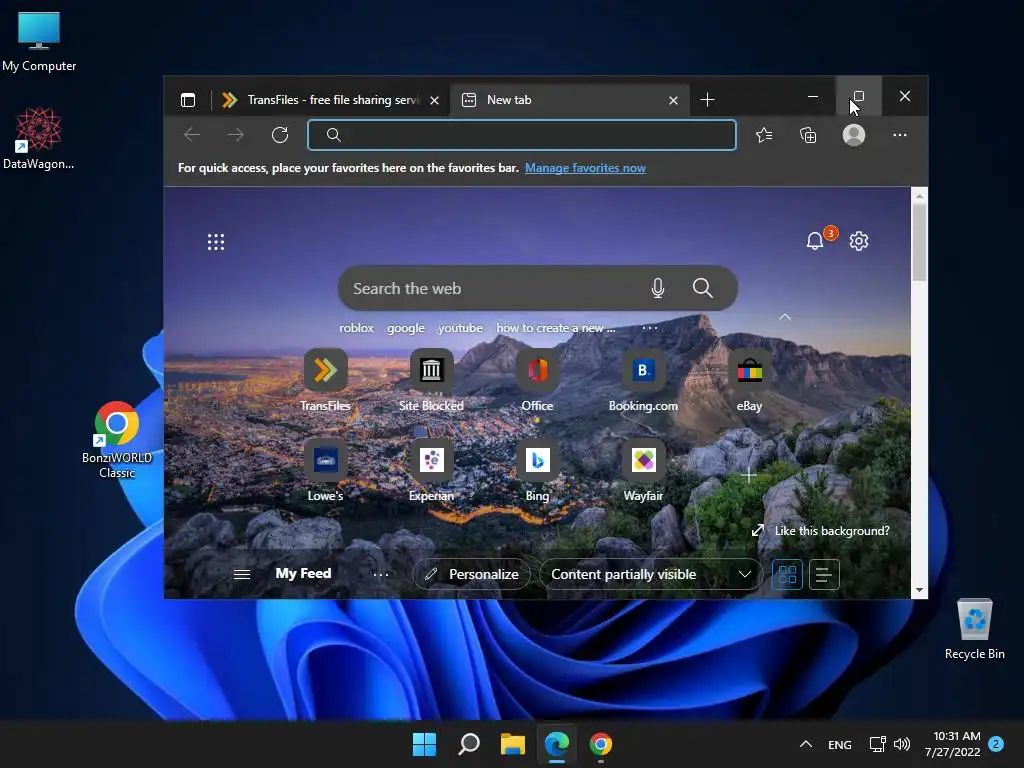Open the eBay quick link tile
The width and height of the screenshot is (1024, 768).
pyautogui.click(x=749, y=380)
